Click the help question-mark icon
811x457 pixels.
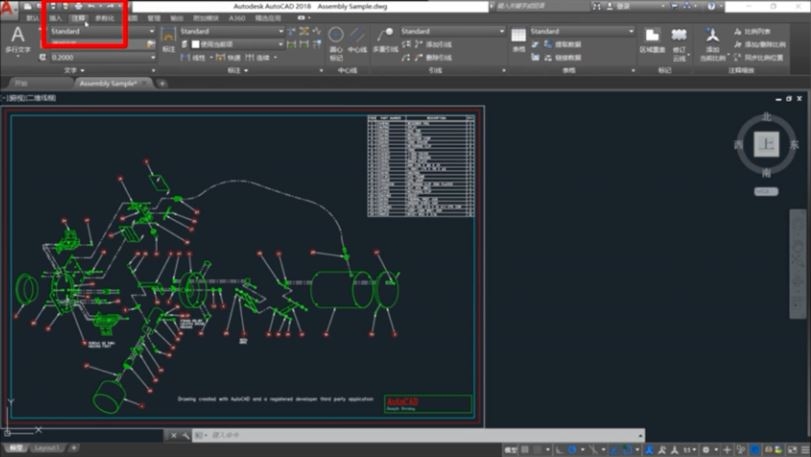coord(712,6)
